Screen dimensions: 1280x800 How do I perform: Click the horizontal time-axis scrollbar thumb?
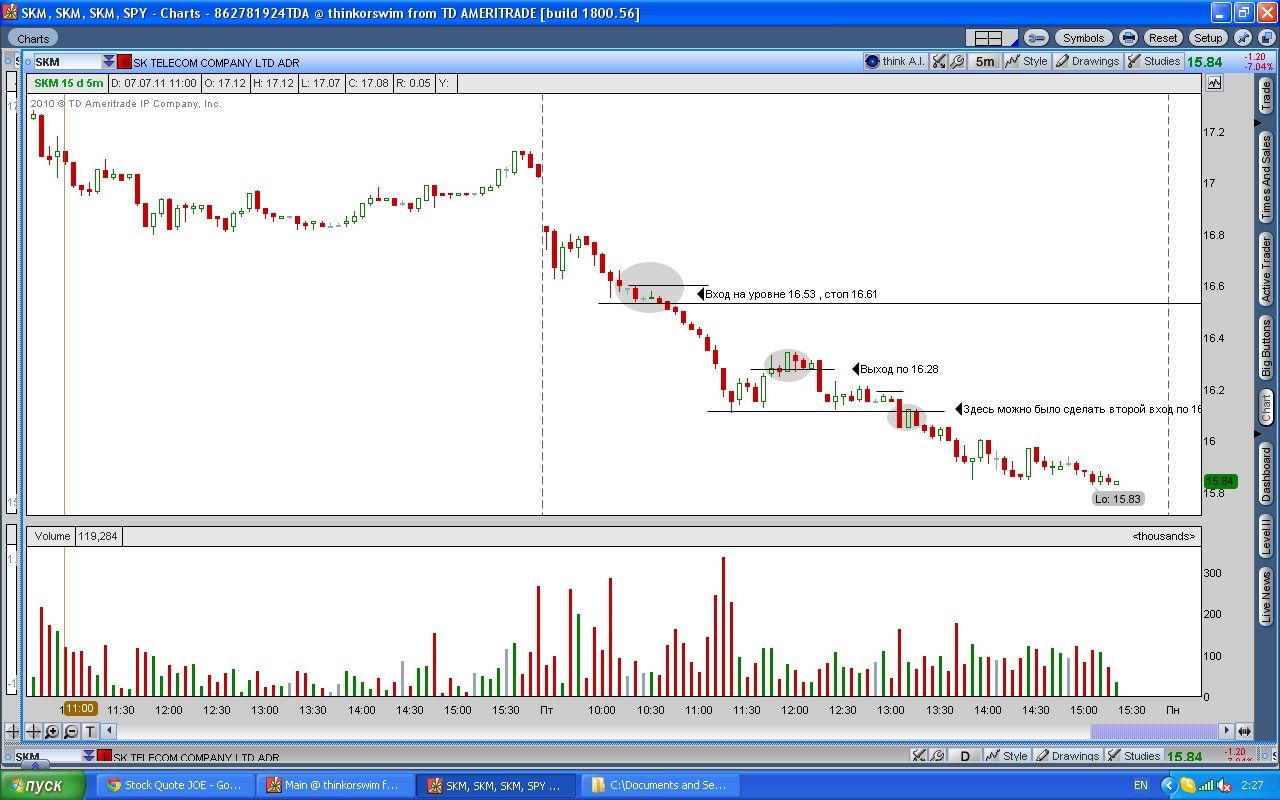1155,732
